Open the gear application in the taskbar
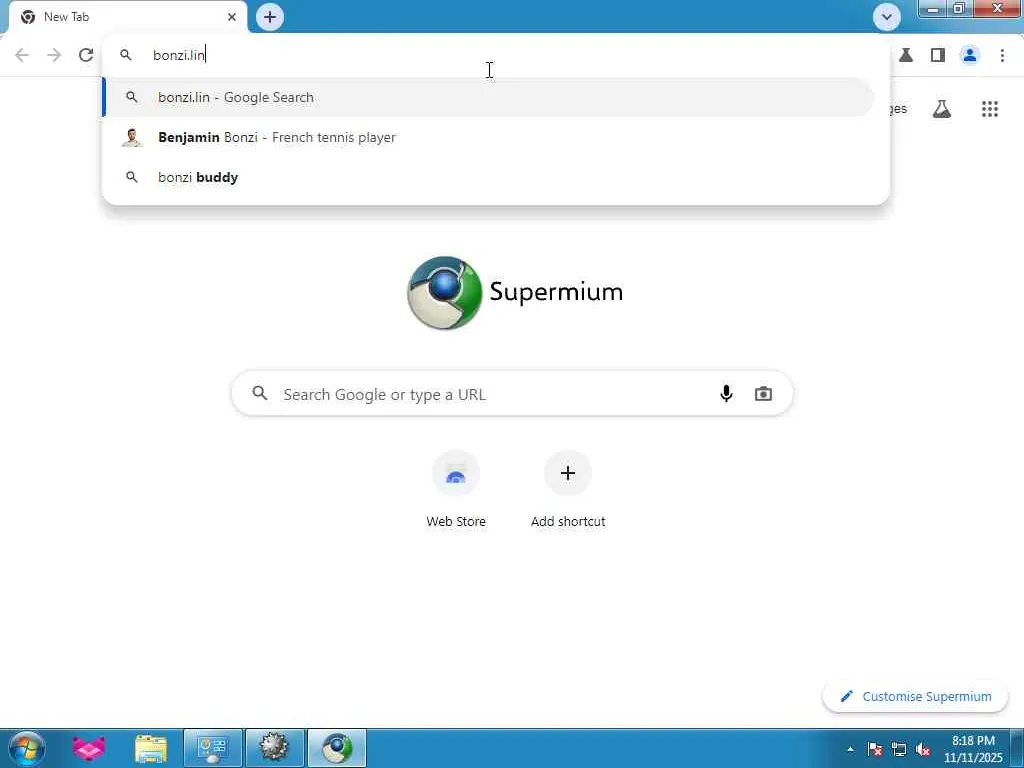Screen dimensions: 1024x768 point(275,748)
